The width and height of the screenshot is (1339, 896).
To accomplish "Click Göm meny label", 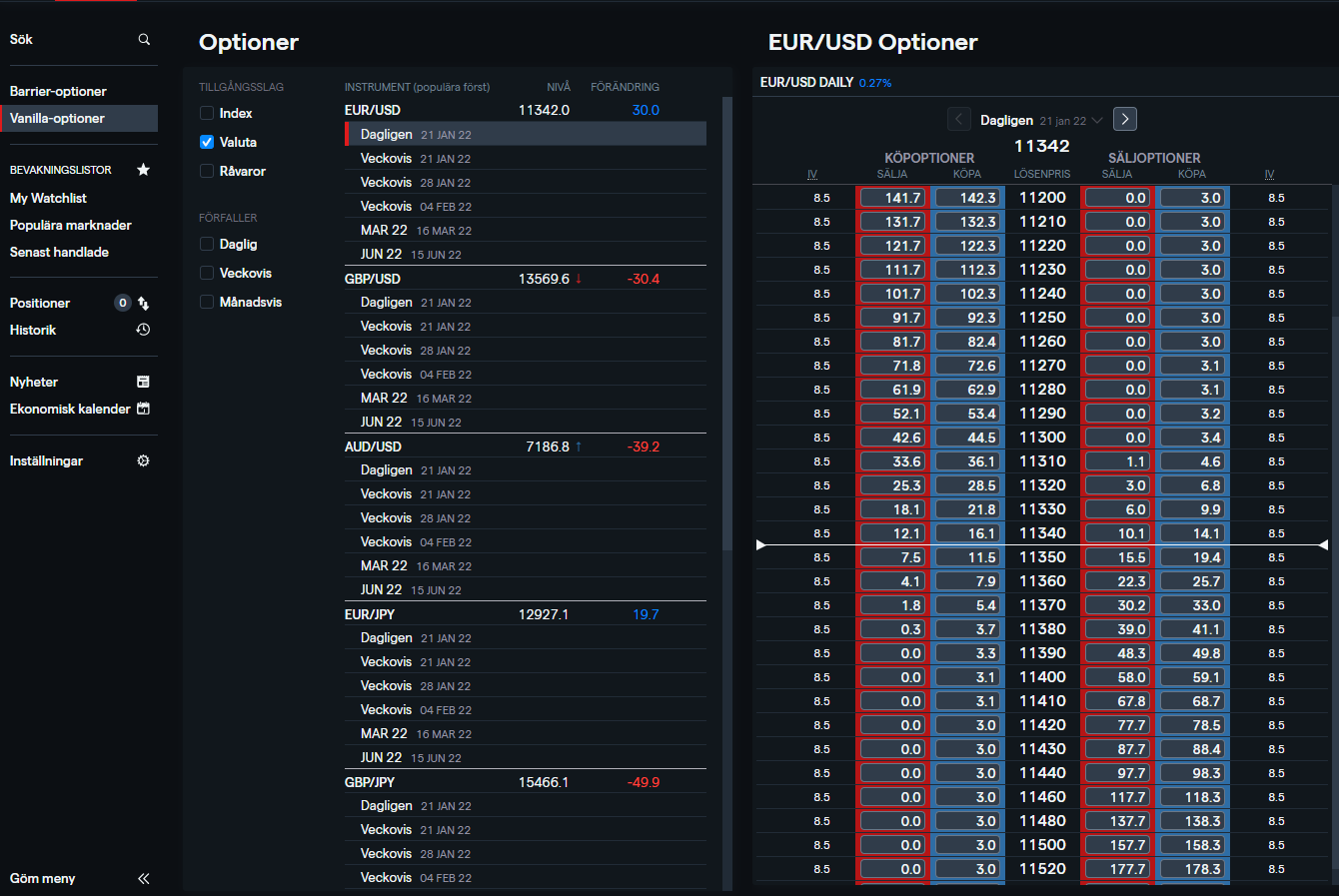I will tap(43, 879).
